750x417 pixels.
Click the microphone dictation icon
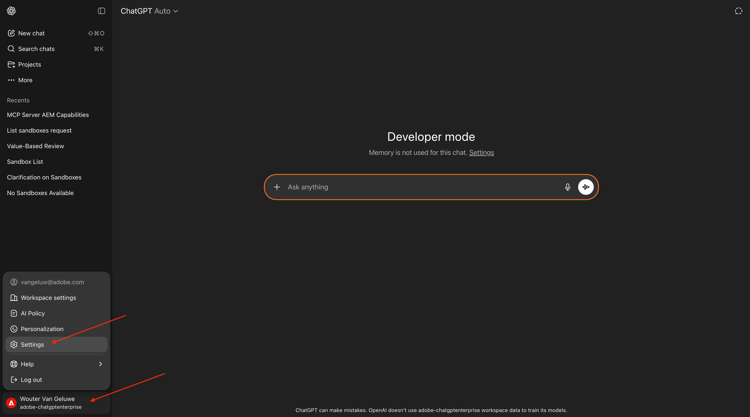pos(567,187)
